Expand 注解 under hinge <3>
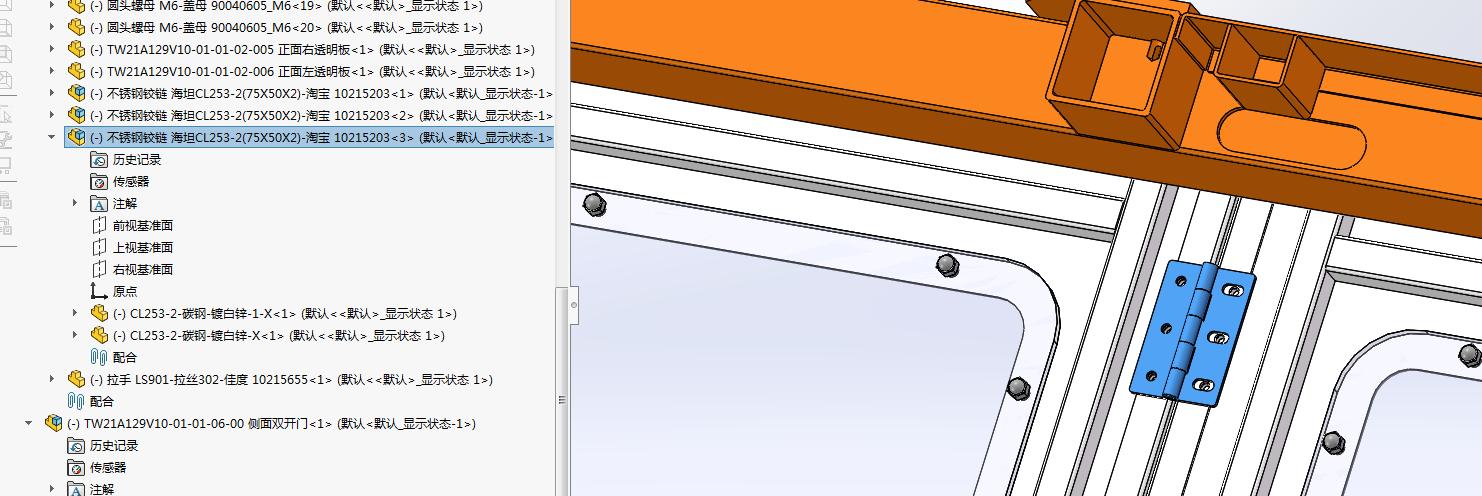Viewport: 1482px width, 496px height. pyautogui.click(x=75, y=204)
